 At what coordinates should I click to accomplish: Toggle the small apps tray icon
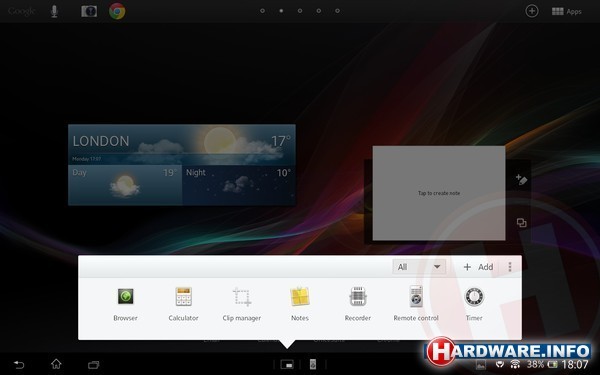coord(287,364)
